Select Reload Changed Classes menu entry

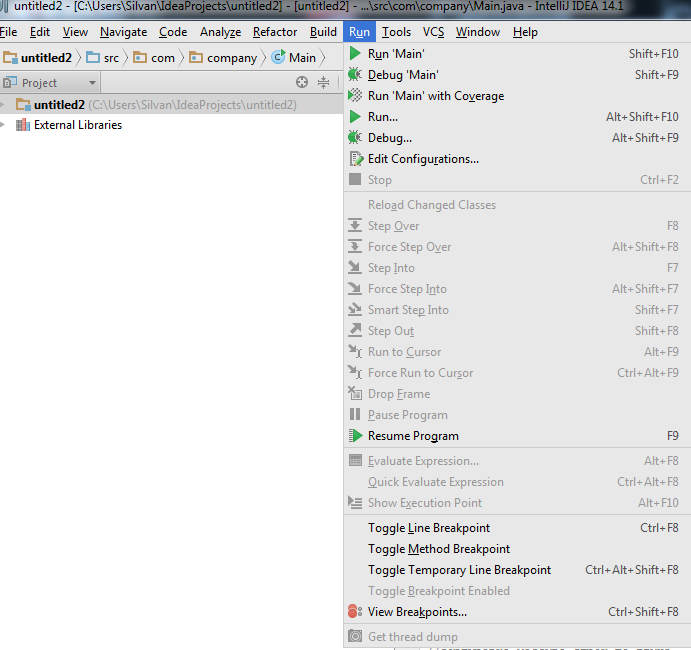click(x=517, y=205)
